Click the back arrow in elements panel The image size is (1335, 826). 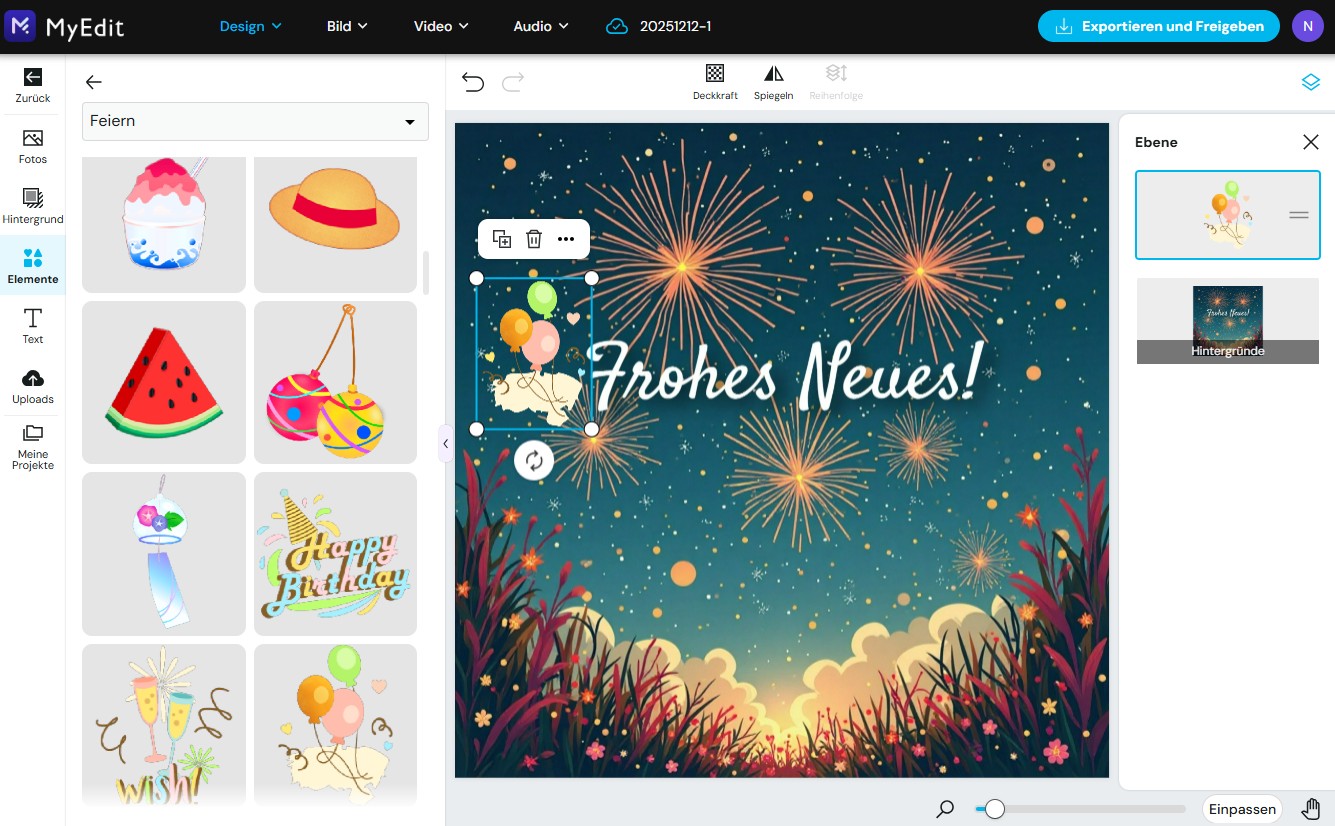pyautogui.click(x=94, y=82)
